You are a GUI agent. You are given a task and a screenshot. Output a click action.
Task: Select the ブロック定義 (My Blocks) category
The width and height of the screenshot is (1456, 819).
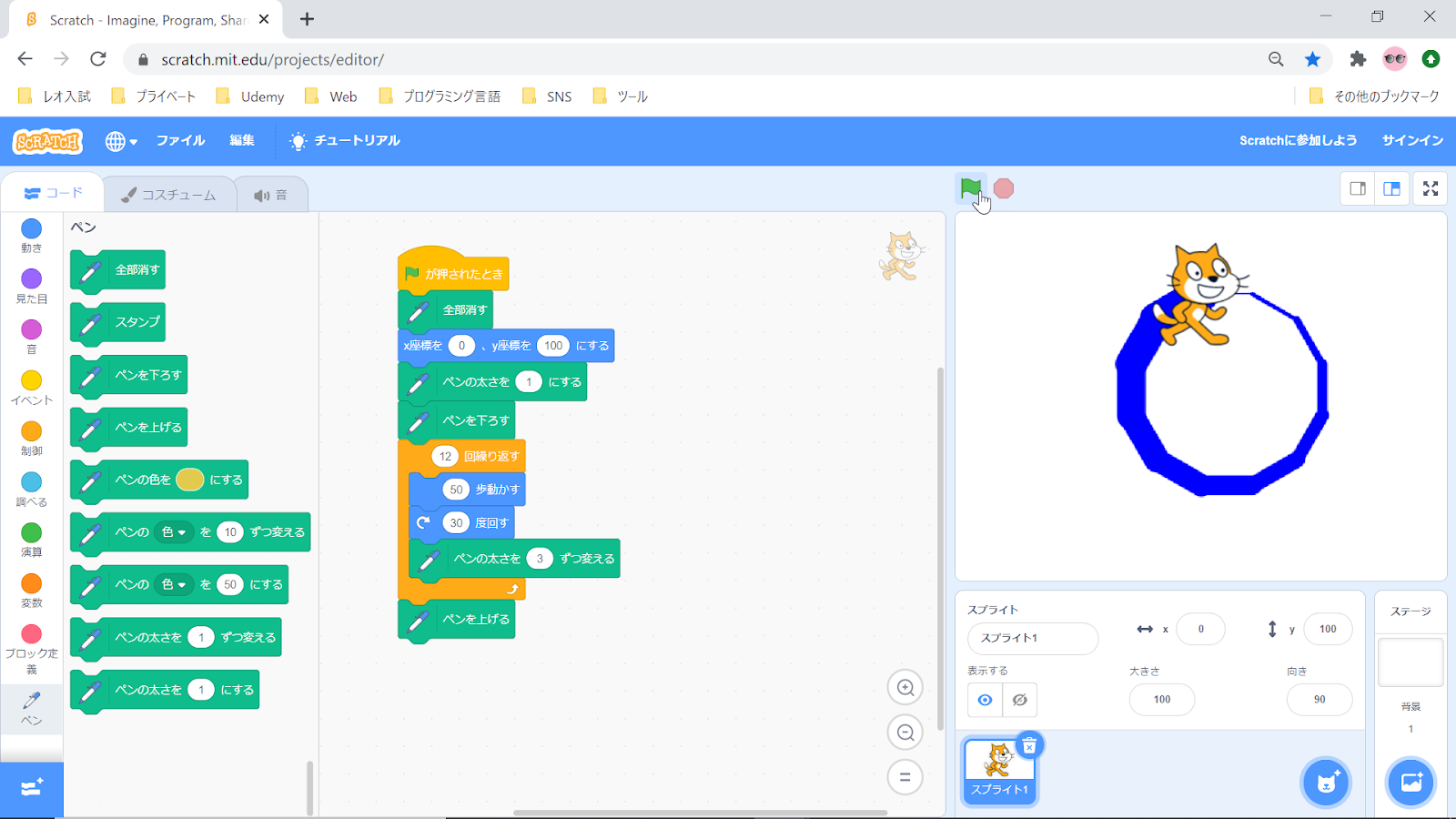31,649
